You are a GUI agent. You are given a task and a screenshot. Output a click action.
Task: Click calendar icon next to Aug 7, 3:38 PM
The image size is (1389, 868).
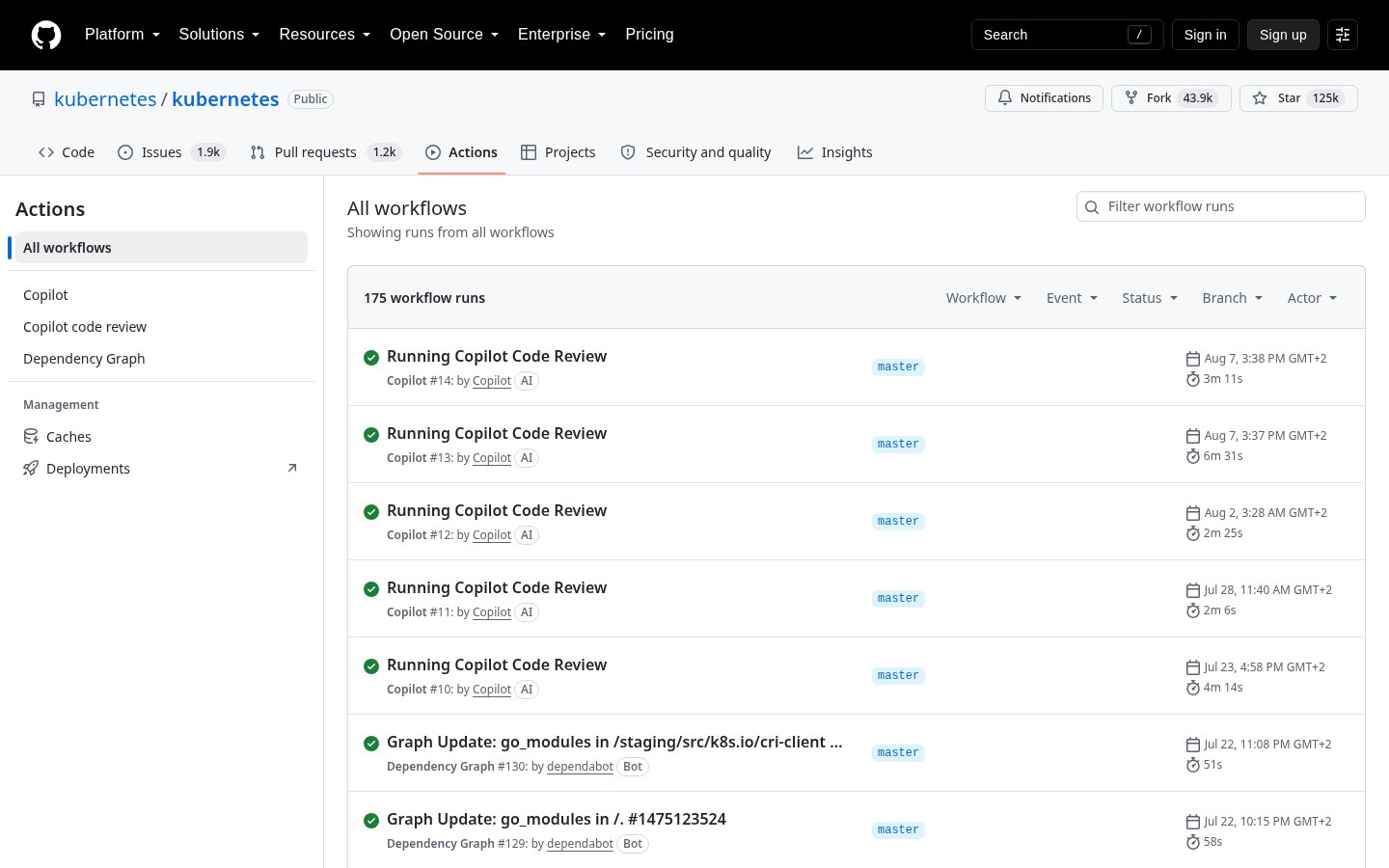[1193, 359]
